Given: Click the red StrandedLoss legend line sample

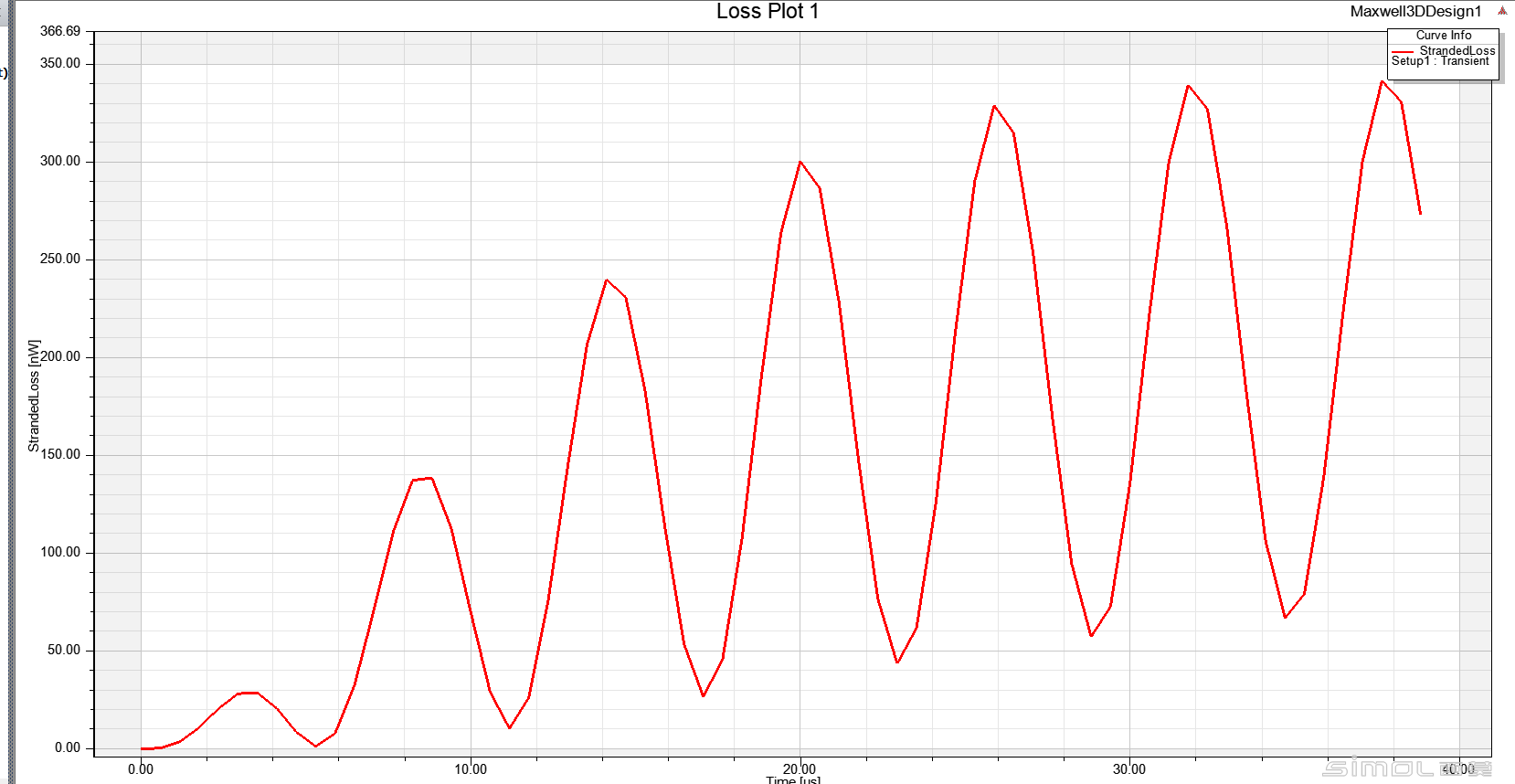Looking at the screenshot, I should tap(1404, 51).
